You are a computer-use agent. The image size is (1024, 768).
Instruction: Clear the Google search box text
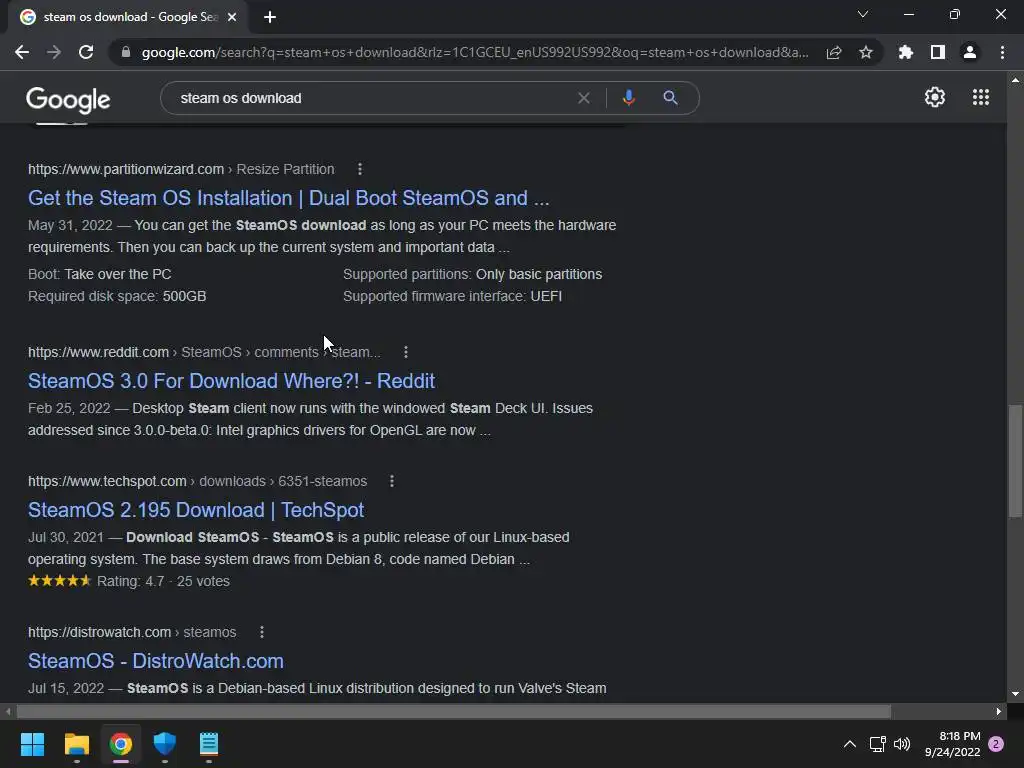584,98
